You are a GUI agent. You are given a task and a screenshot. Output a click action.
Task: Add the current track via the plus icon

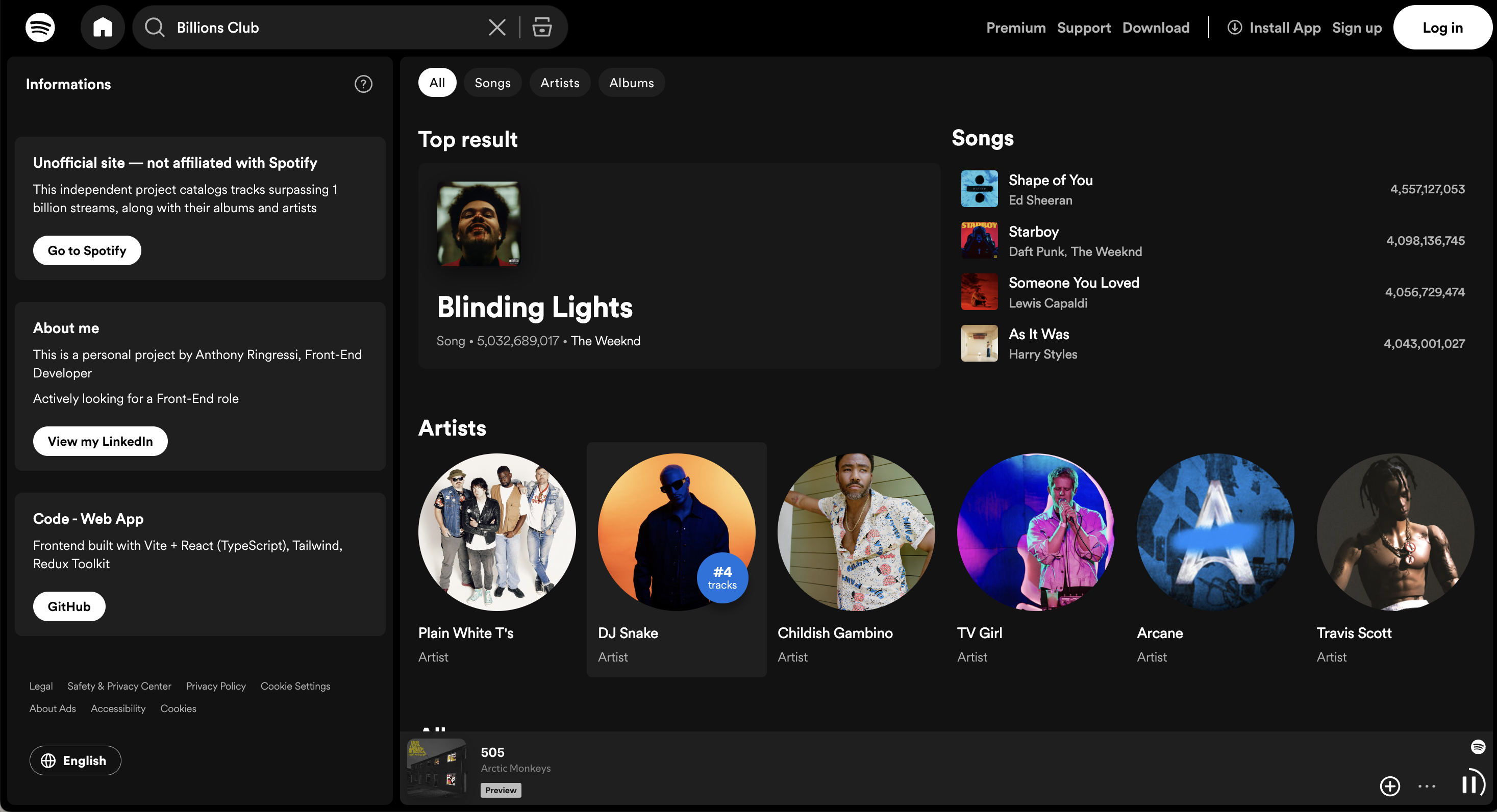click(x=1390, y=785)
